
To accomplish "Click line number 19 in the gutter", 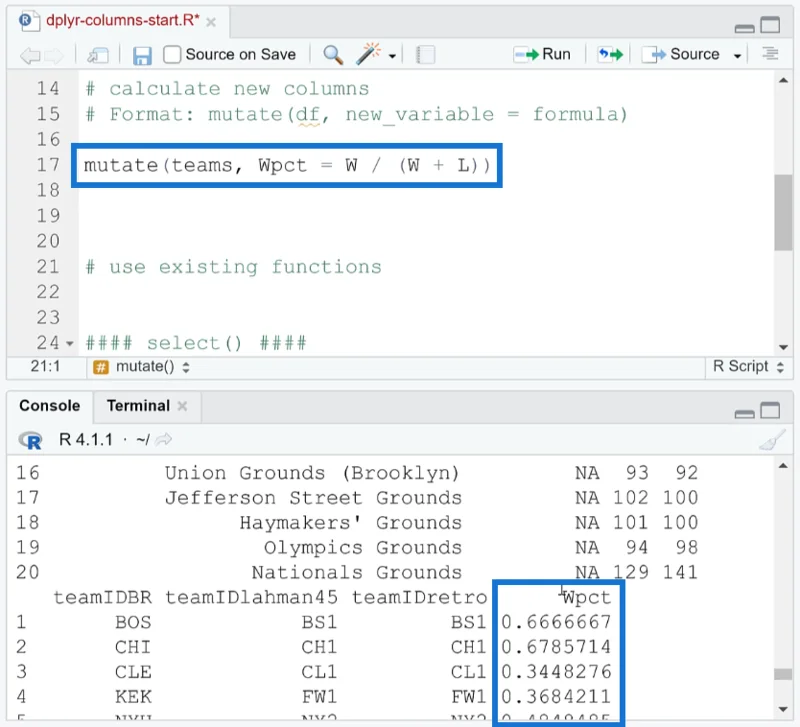I will pyautogui.click(x=48, y=216).
